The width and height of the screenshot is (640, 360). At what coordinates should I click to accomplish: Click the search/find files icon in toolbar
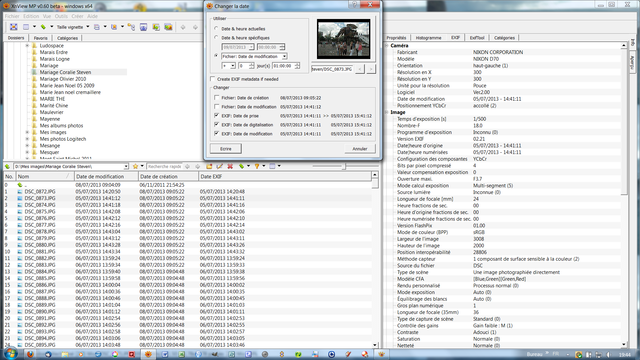click(x=131, y=27)
